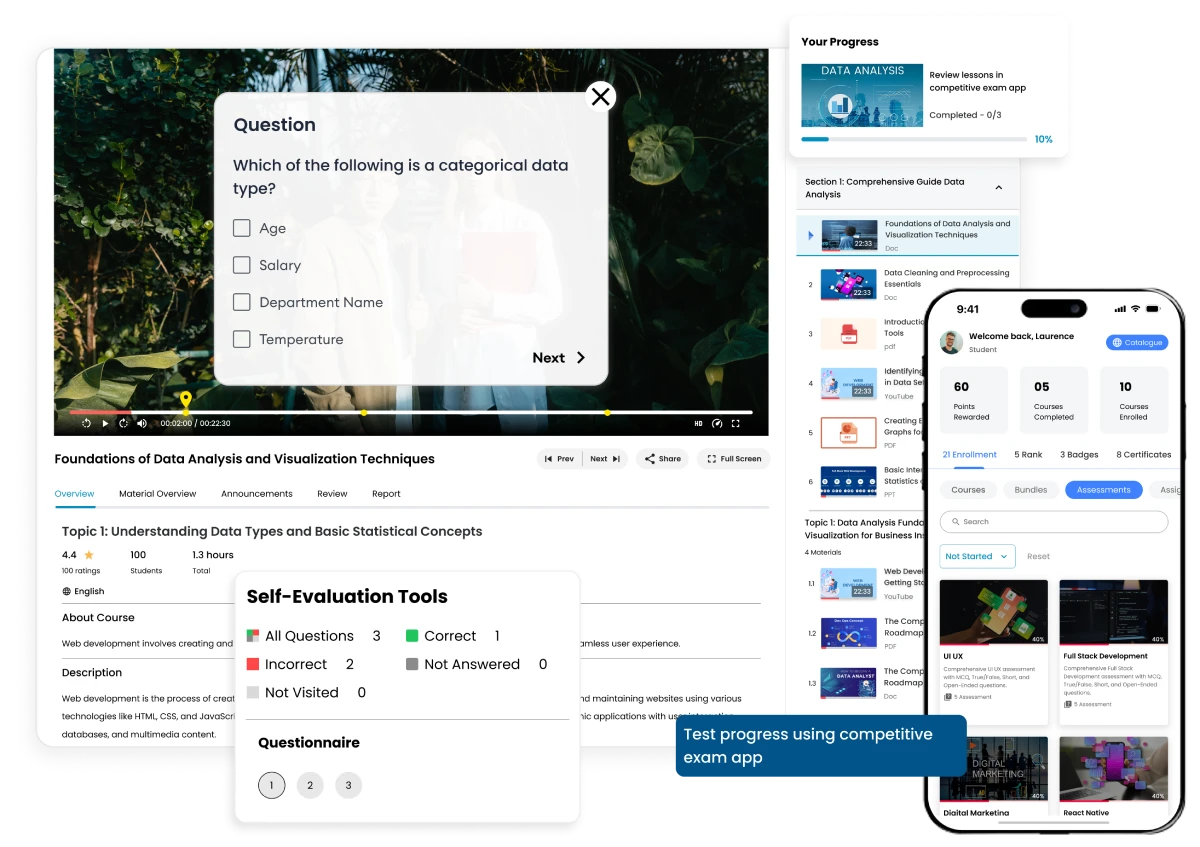The image size is (1200, 847).
Task: Go to questionnaire item 2
Action: 310,785
